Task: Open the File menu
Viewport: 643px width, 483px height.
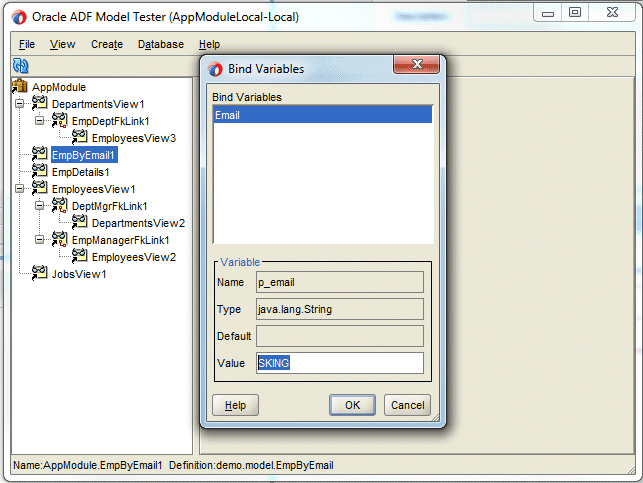Action: 27,44
